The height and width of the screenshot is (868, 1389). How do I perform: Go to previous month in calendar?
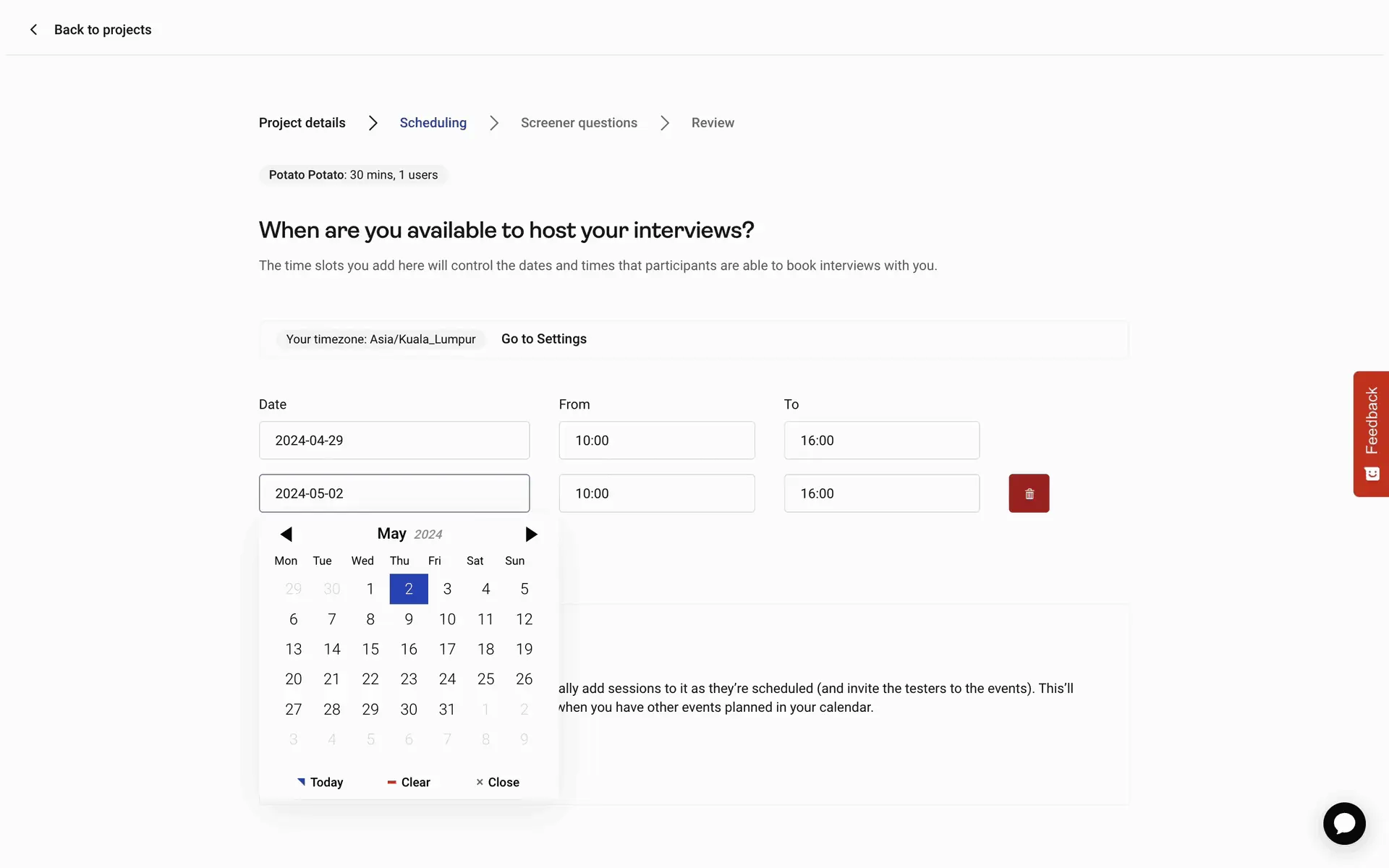click(286, 535)
